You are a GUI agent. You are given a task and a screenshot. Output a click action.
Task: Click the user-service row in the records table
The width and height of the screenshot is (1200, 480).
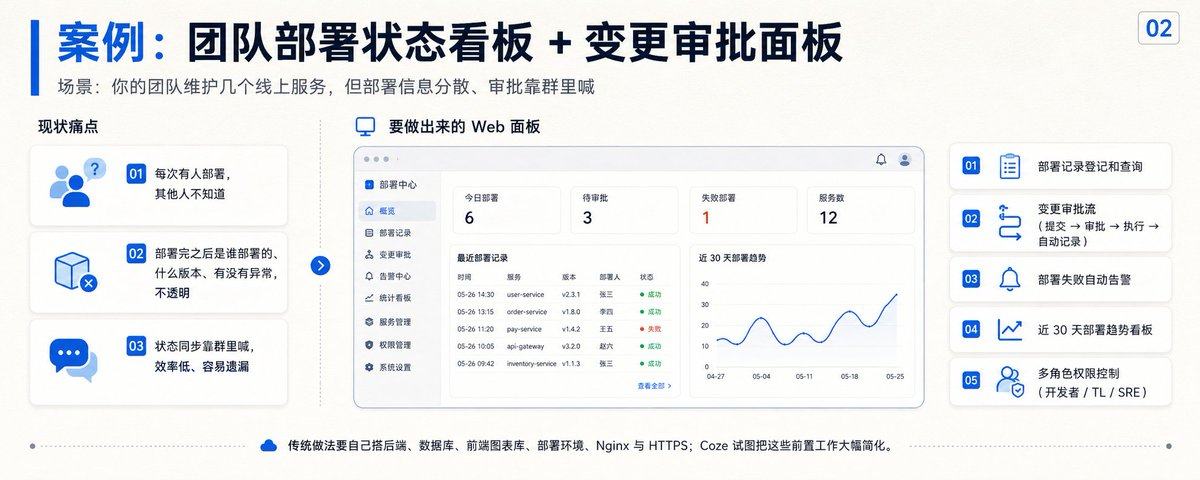565,295
